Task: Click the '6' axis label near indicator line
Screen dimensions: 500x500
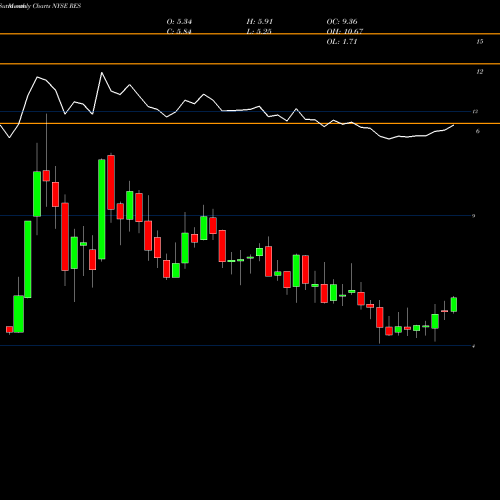Action: coord(478,131)
